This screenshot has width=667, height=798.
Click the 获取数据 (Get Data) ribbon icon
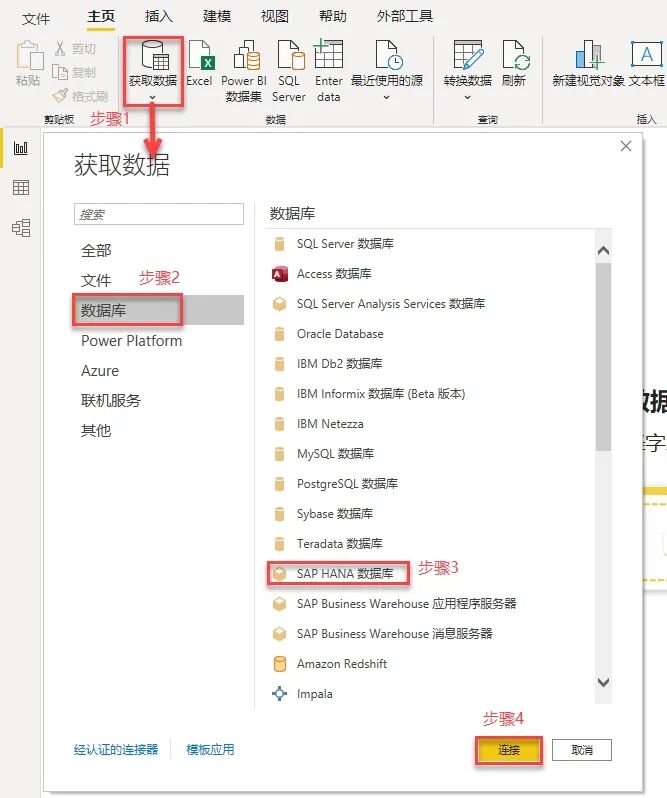[154, 56]
